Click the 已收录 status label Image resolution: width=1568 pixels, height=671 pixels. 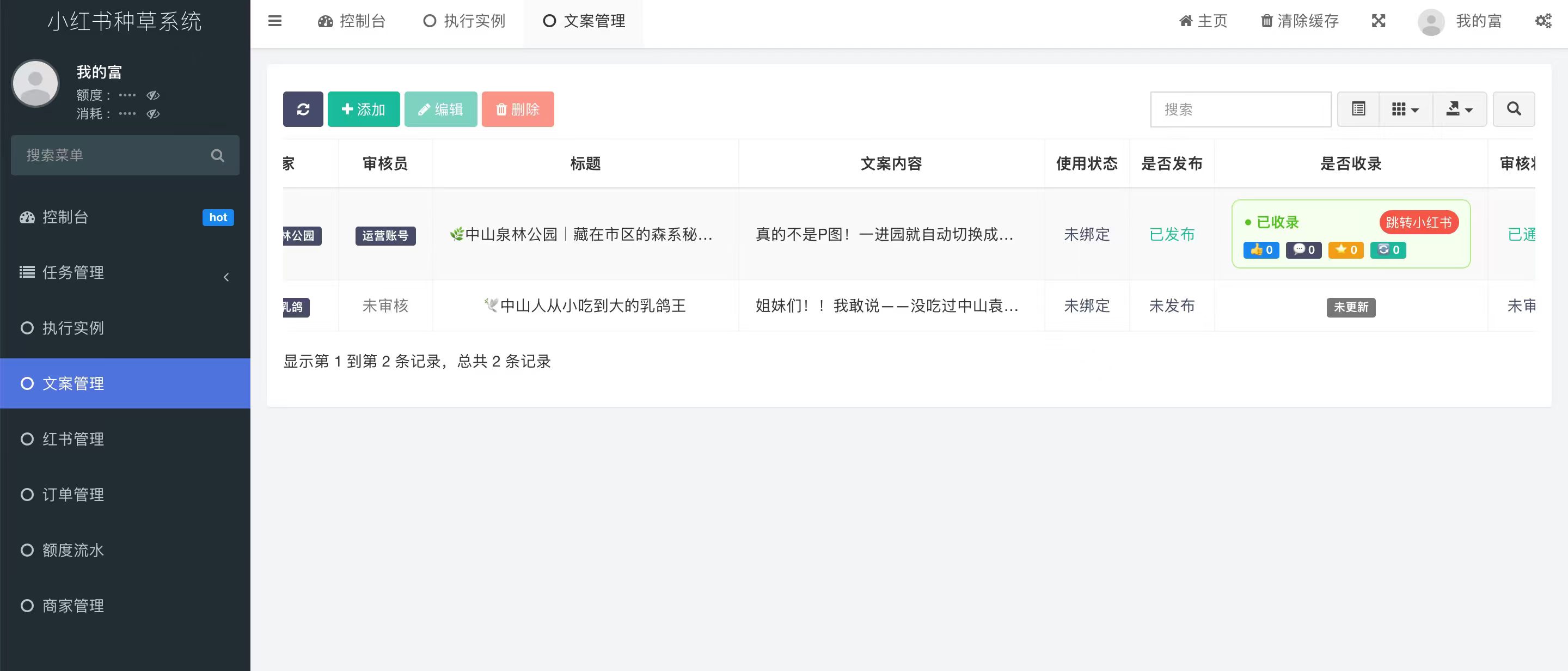[1272, 222]
